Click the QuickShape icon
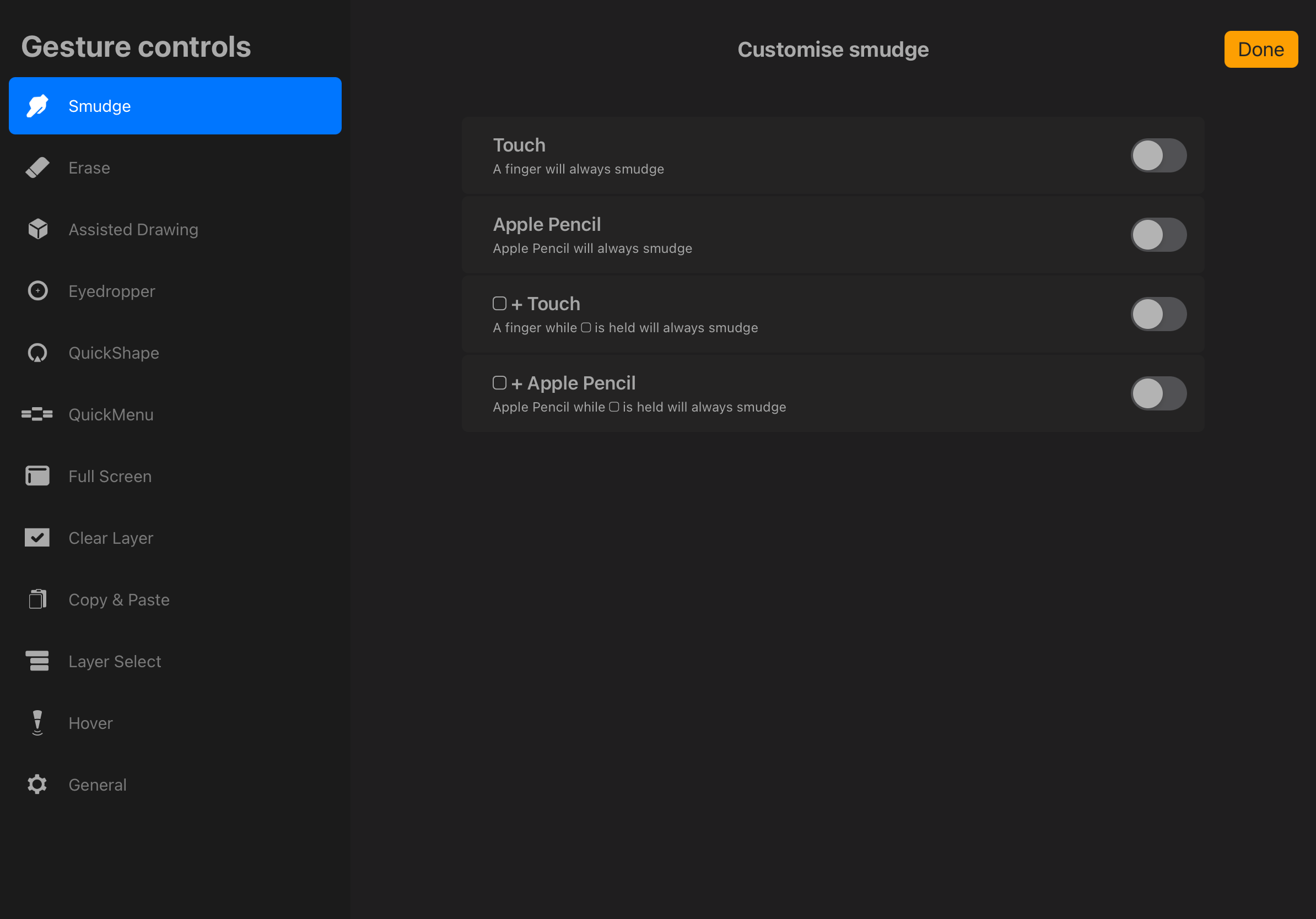This screenshot has width=1316, height=919. 38,353
